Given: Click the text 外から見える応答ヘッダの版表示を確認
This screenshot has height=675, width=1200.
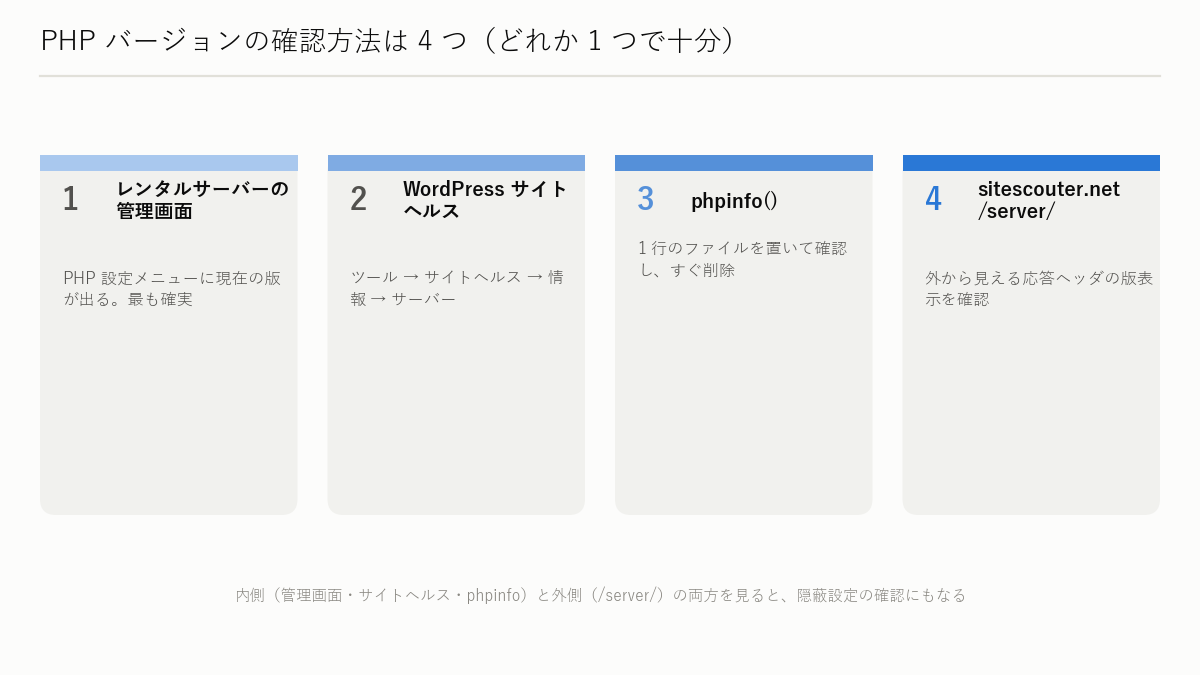Looking at the screenshot, I should point(1039,288).
